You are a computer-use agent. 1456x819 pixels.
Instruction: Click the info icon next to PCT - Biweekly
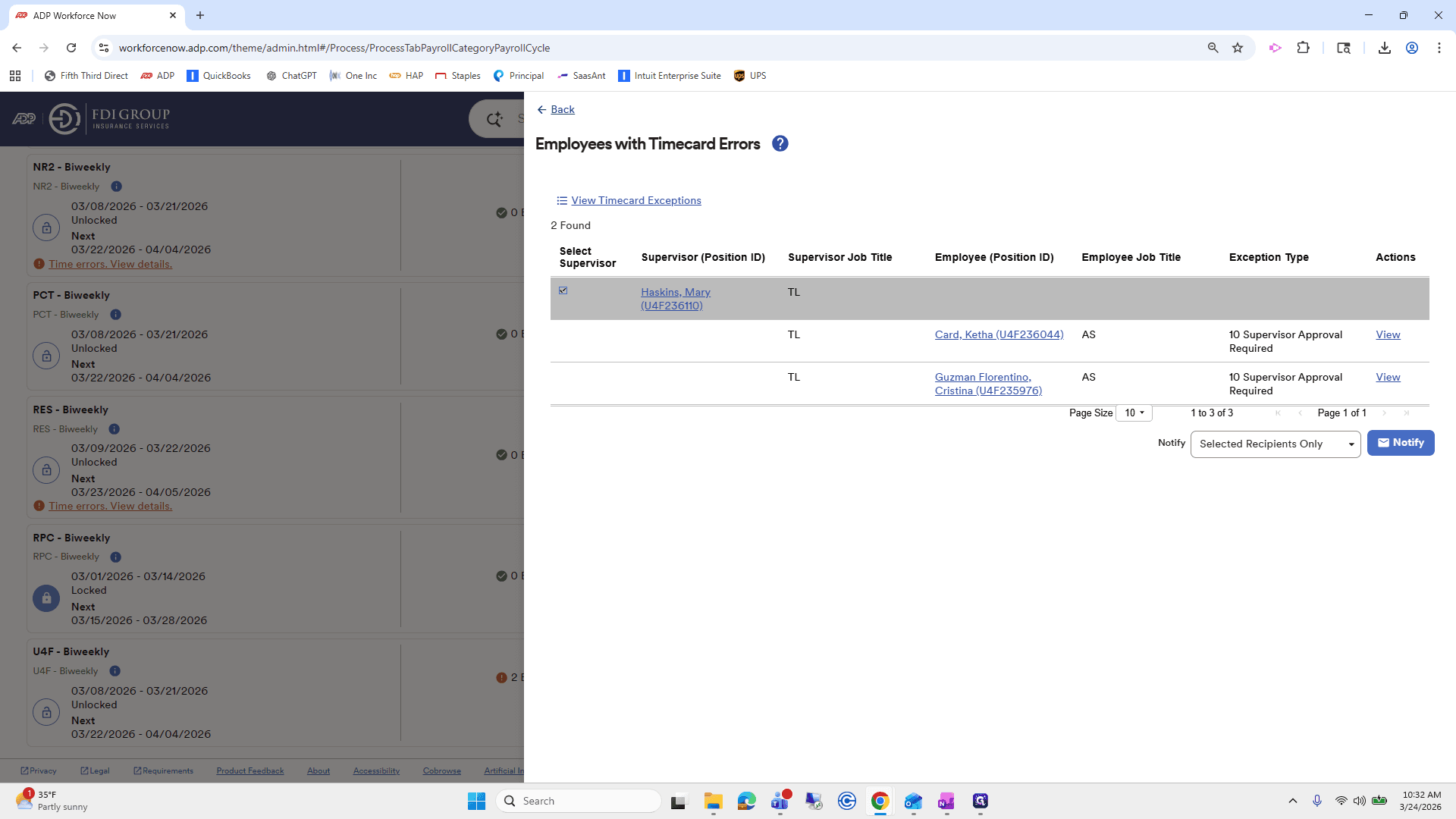coord(115,315)
